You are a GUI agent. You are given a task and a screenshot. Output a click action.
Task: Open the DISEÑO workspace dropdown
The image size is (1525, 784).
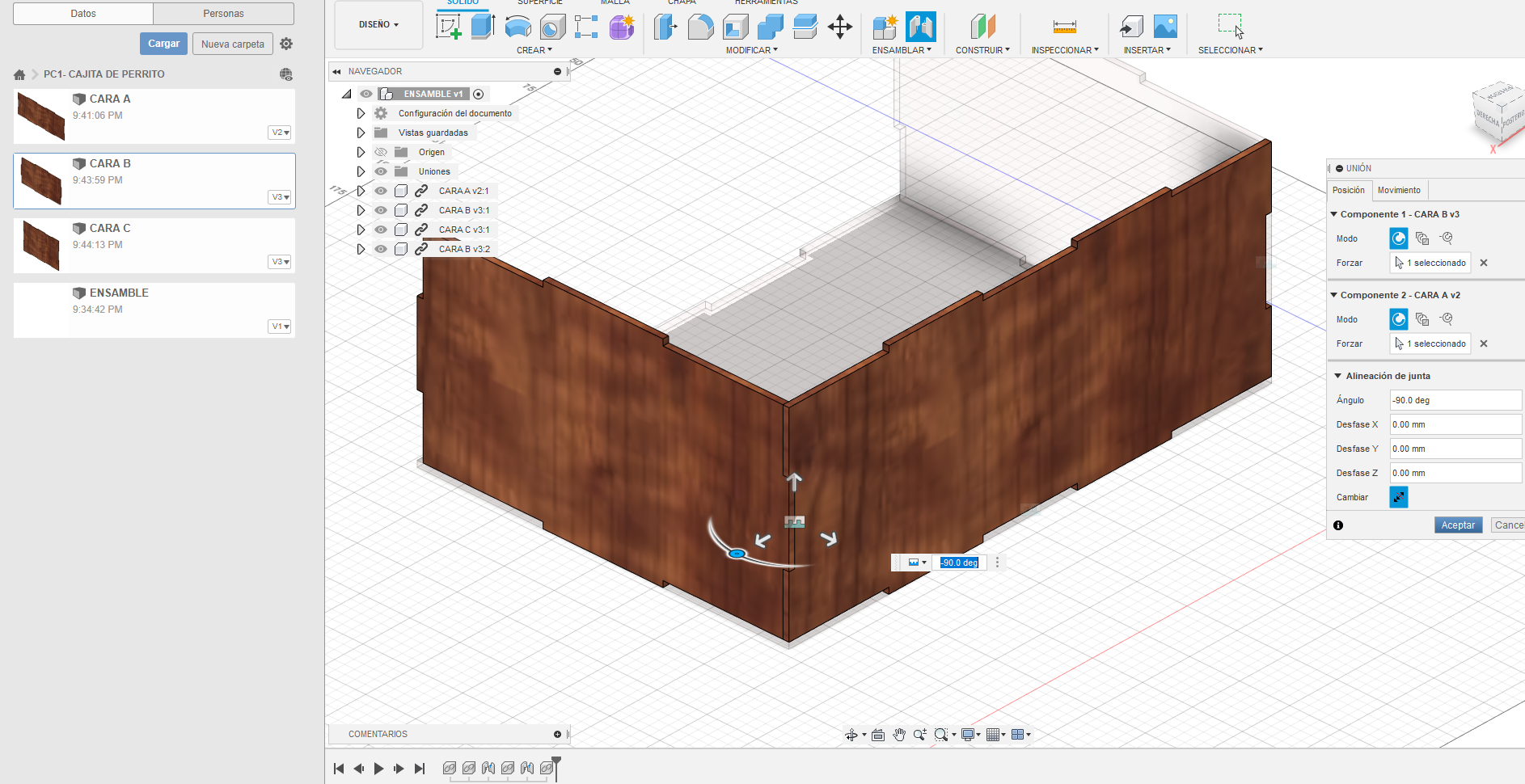378,24
